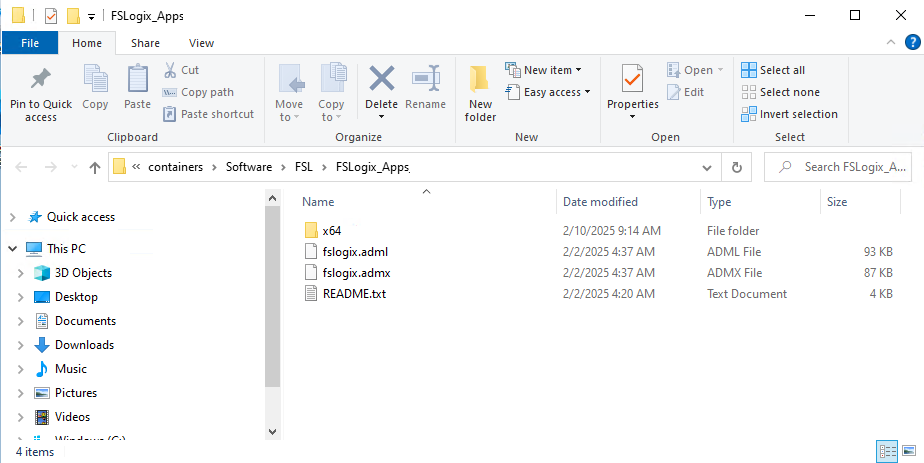This screenshot has height=463, width=924.
Task: Click Select all in ribbon
Action: pyautogui.click(x=773, y=70)
